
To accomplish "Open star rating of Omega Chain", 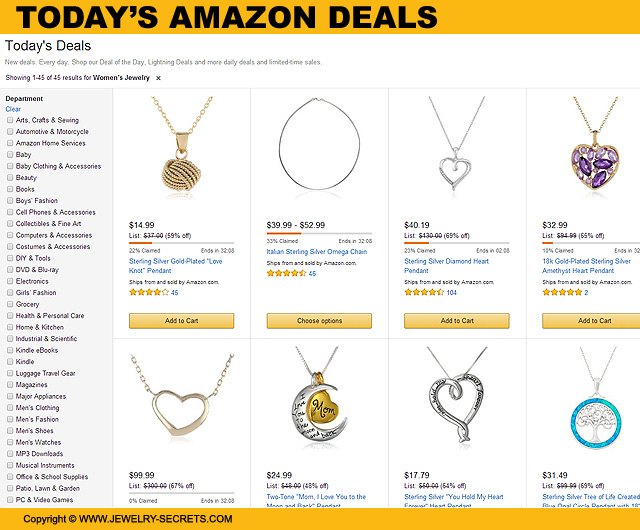I will [286, 273].
